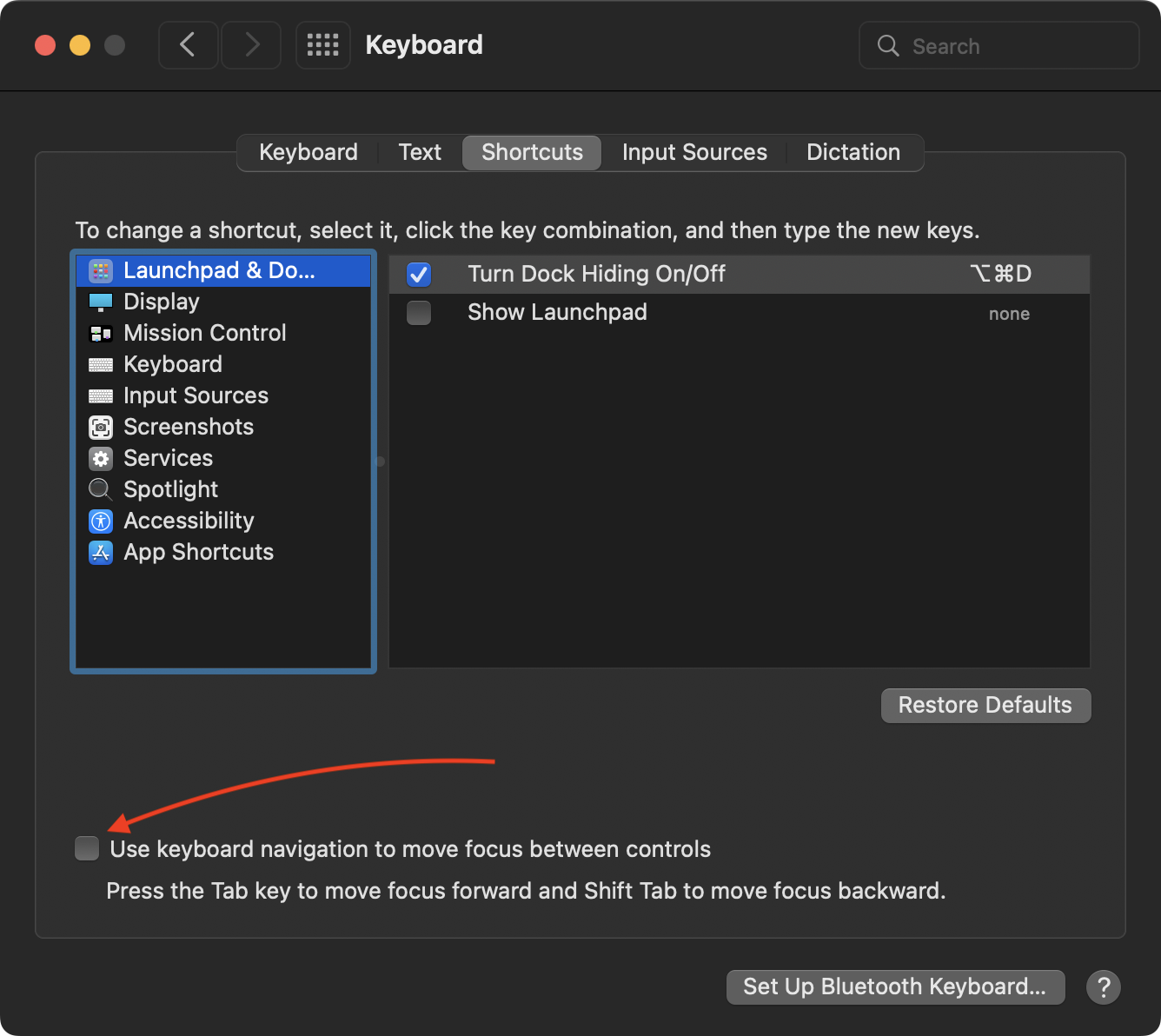Click into the Search field
The image size is (1161, 1036).
(999, 45)
